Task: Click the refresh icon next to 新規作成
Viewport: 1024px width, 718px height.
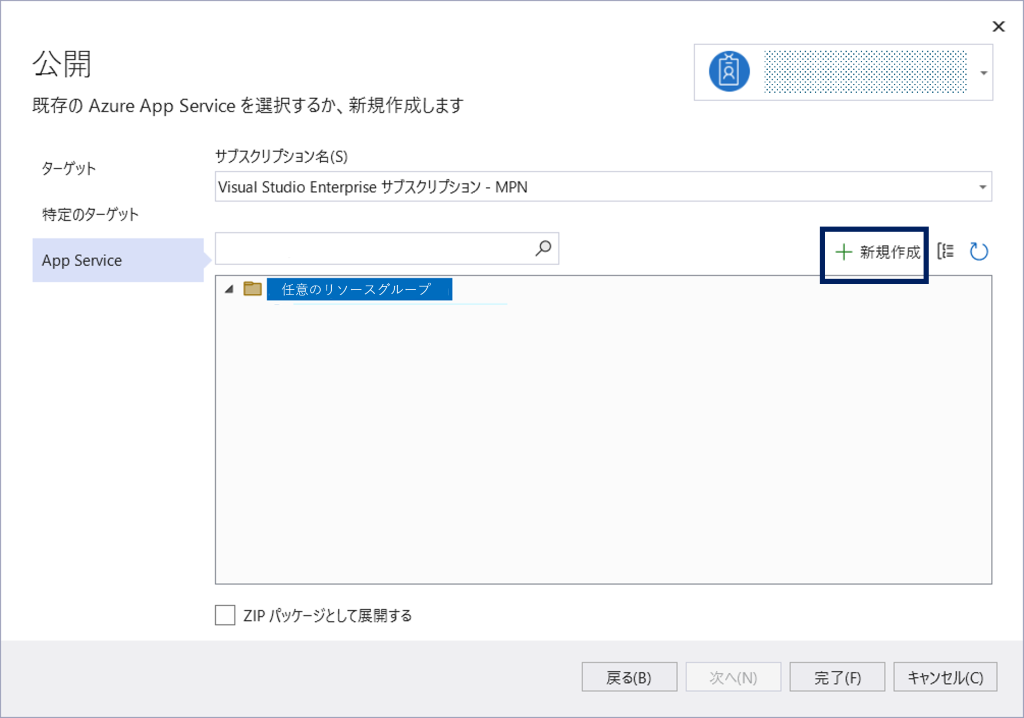Action: point(978,252)
